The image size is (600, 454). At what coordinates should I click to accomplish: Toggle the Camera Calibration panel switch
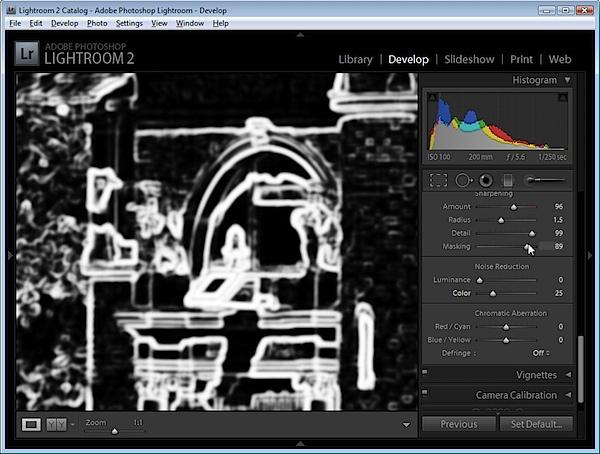[x=425, y=392]
